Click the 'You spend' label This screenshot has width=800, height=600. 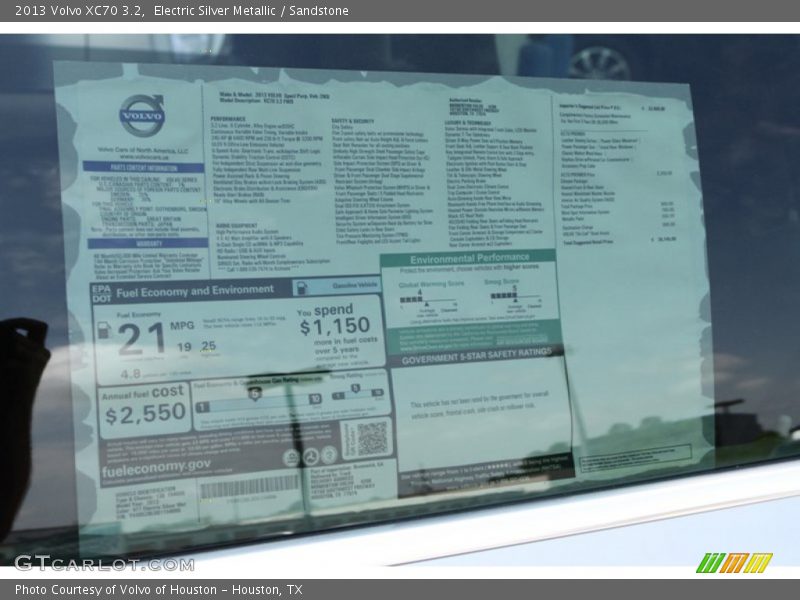[x=325, y=310]
